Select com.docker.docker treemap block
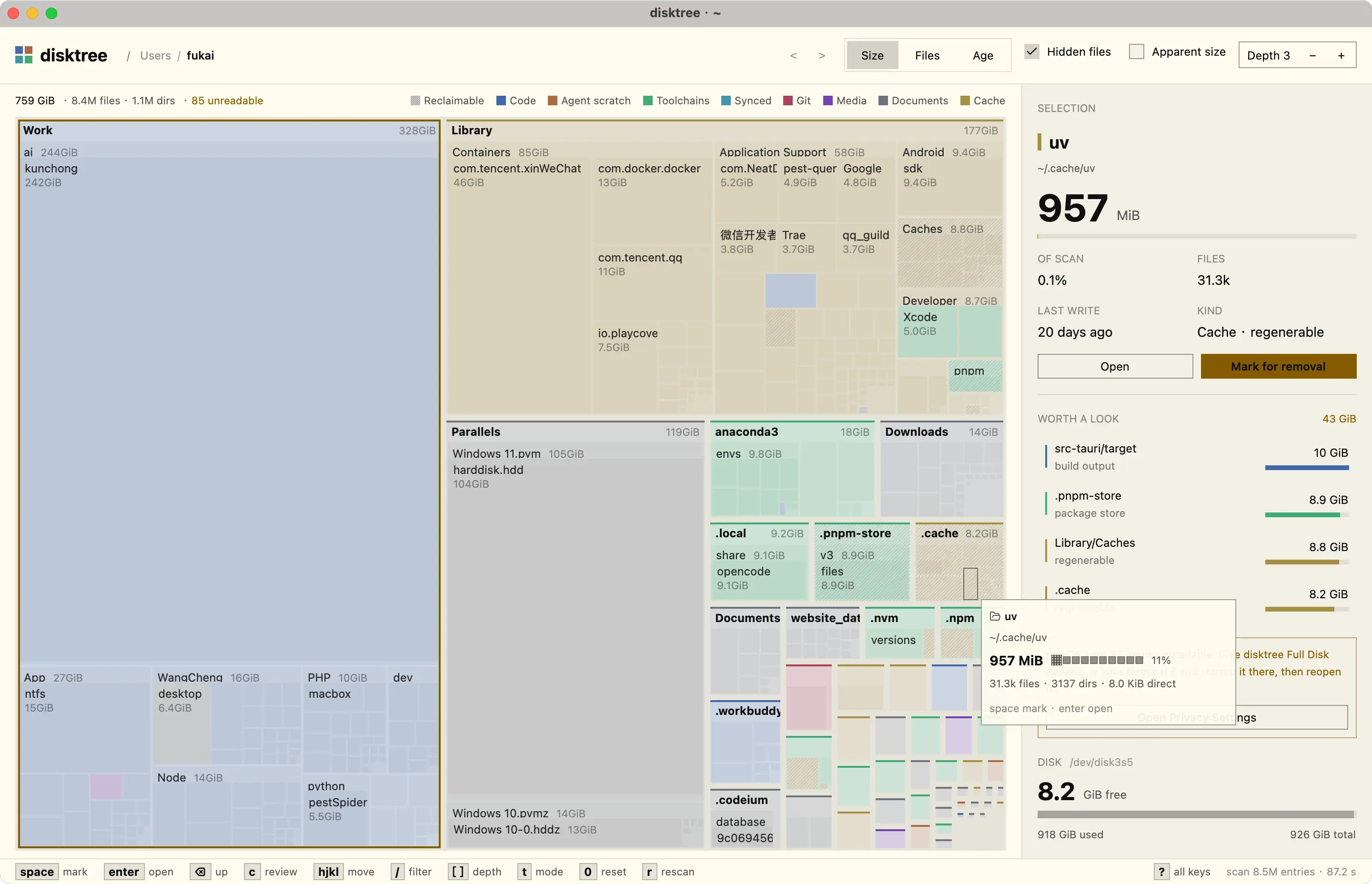 (652, 202)
